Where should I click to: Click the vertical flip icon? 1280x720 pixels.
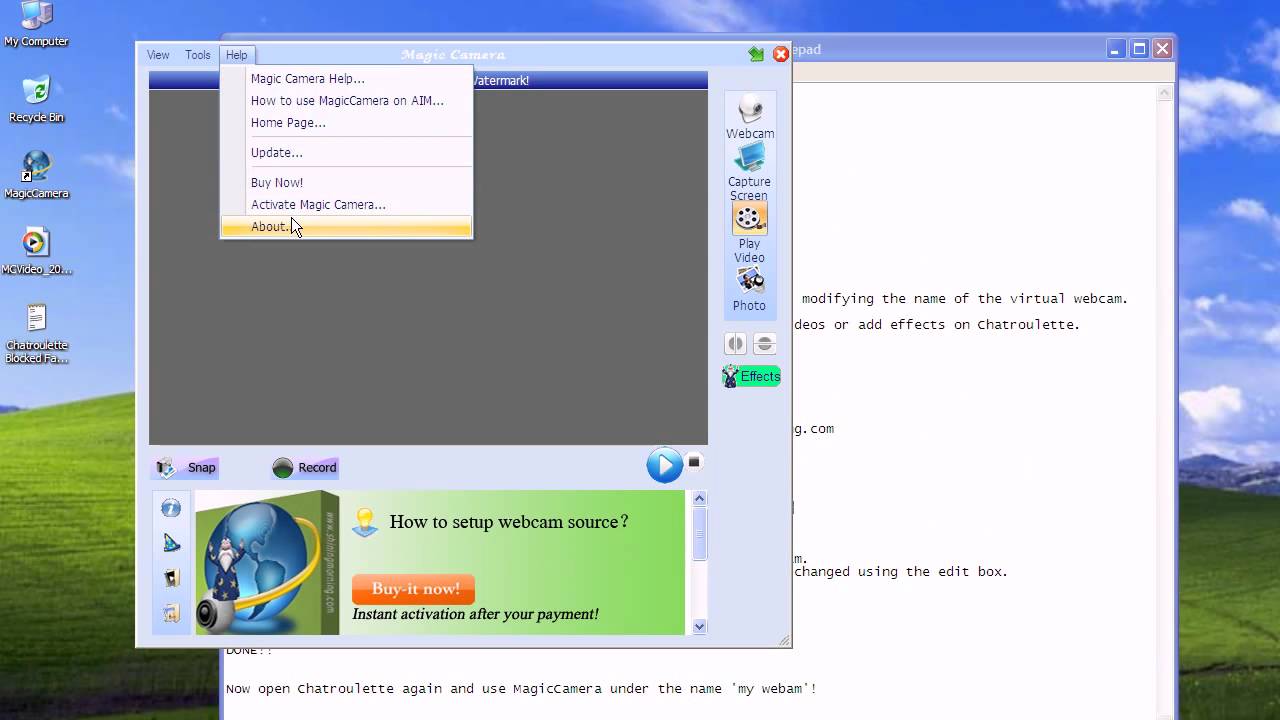click(765, 344)
